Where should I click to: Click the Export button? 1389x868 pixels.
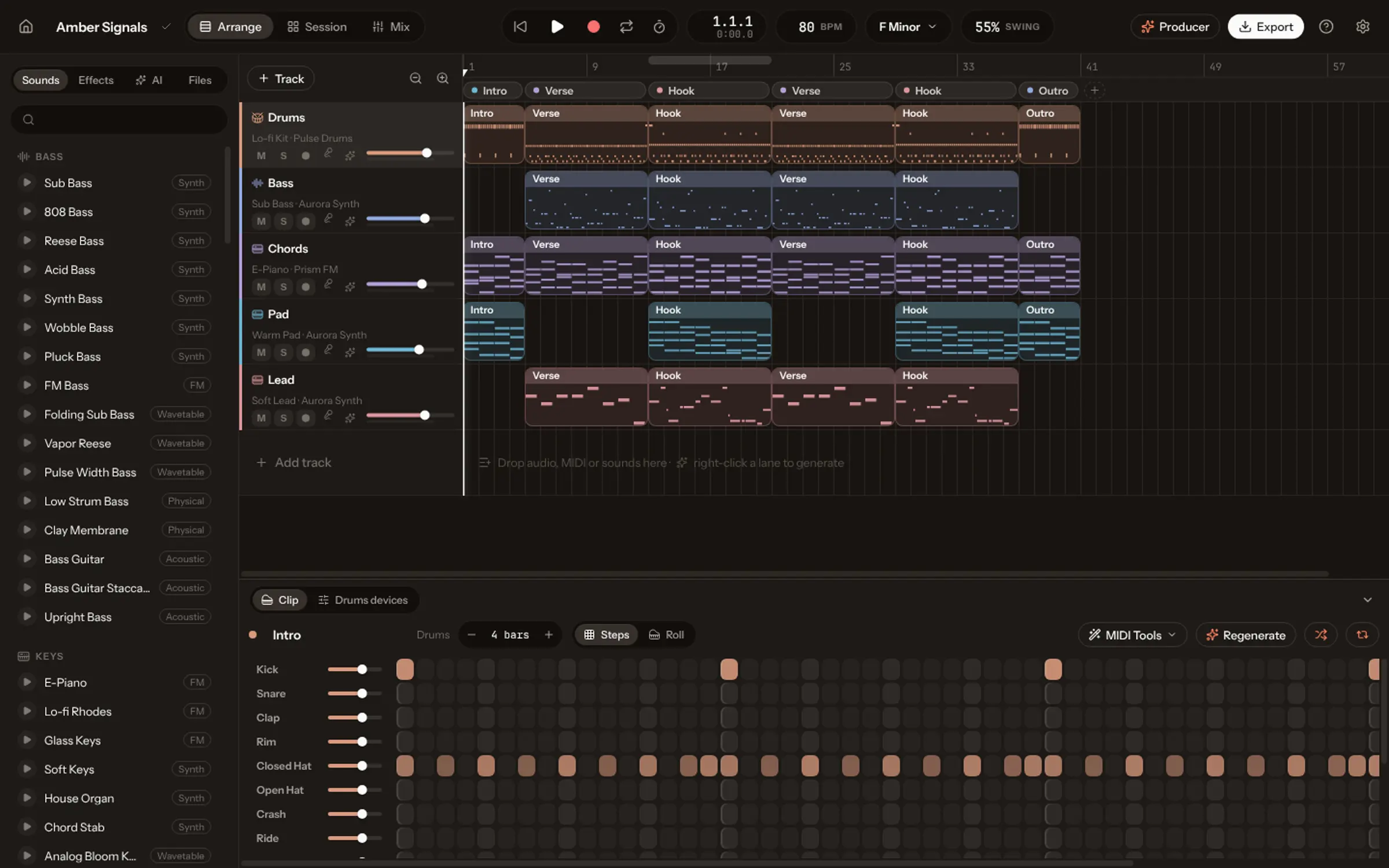[1266, 27]
